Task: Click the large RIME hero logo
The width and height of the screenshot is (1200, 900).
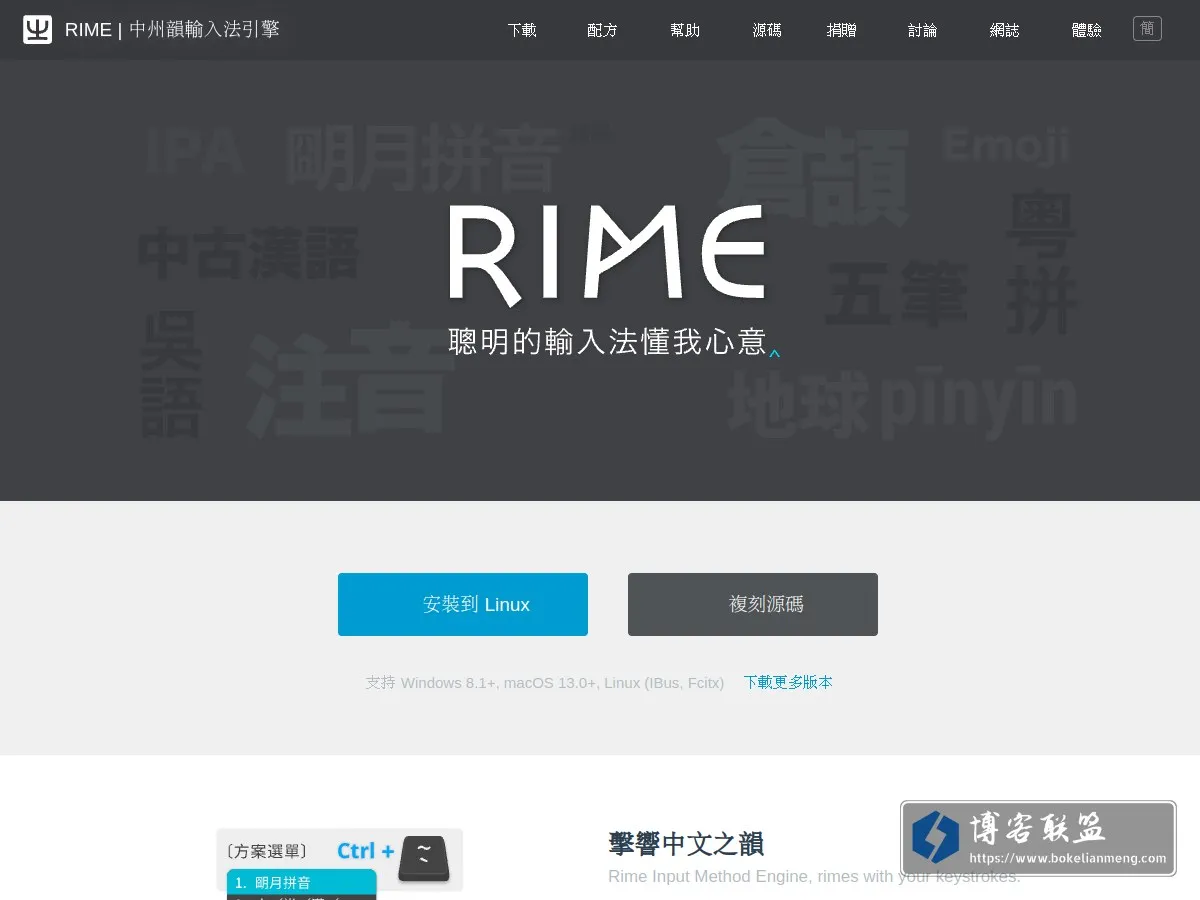Action: point(607,255)
